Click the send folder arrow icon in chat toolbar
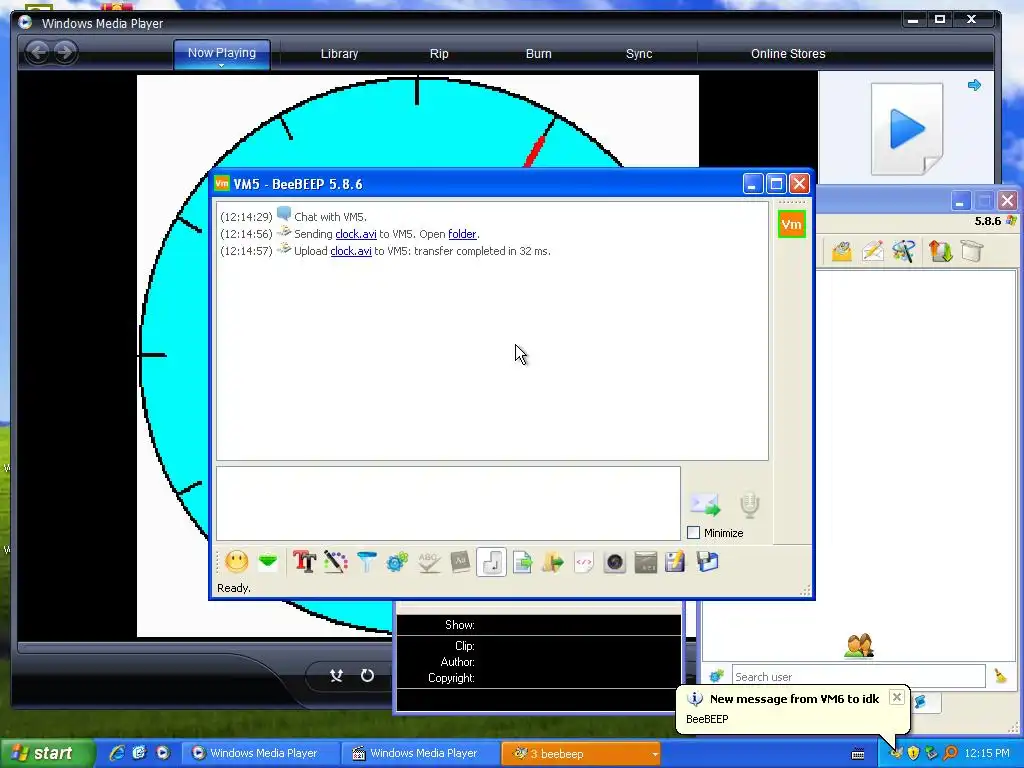This screenshot has height=768, width=1024. pos(552,562)
